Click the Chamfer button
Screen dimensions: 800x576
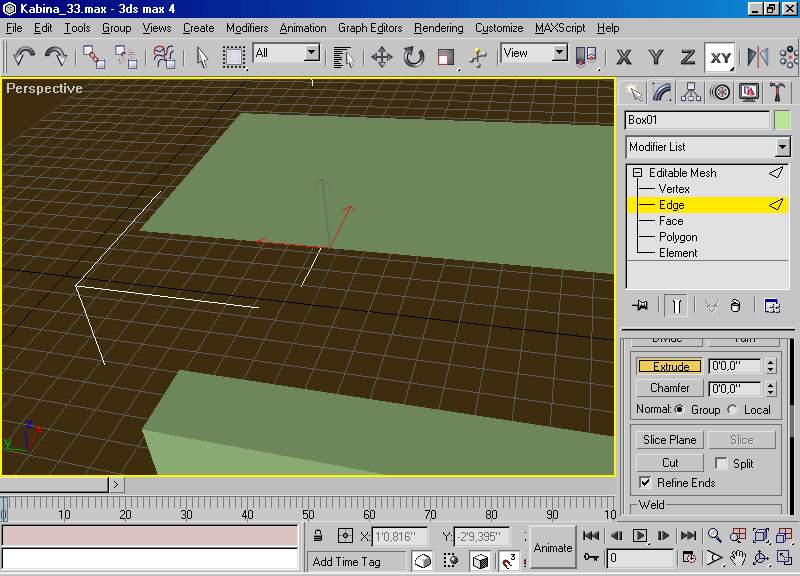669,388
